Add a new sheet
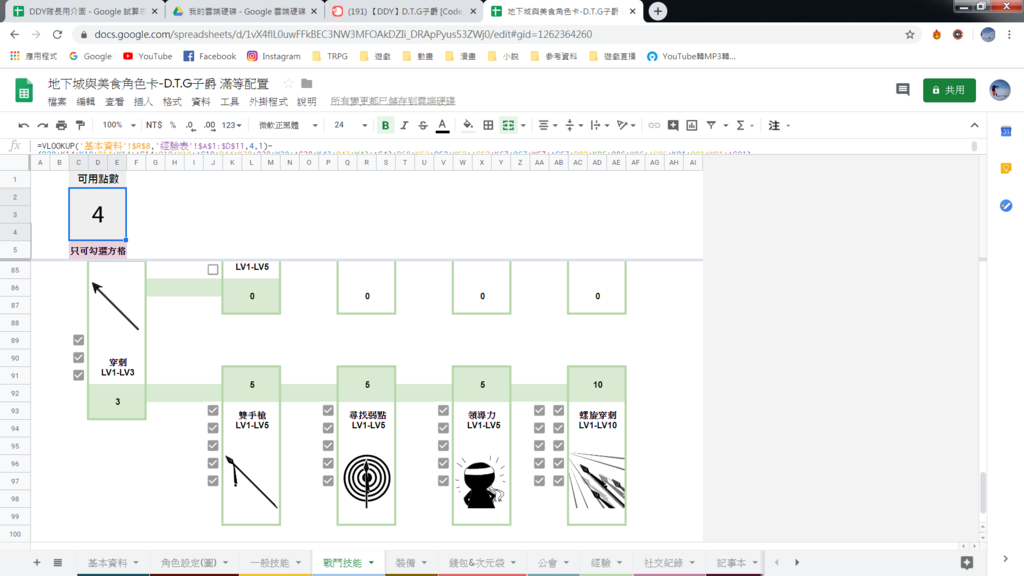Image resolution: width=1024 pixels, height=576 pixels. tap(37, 562)
